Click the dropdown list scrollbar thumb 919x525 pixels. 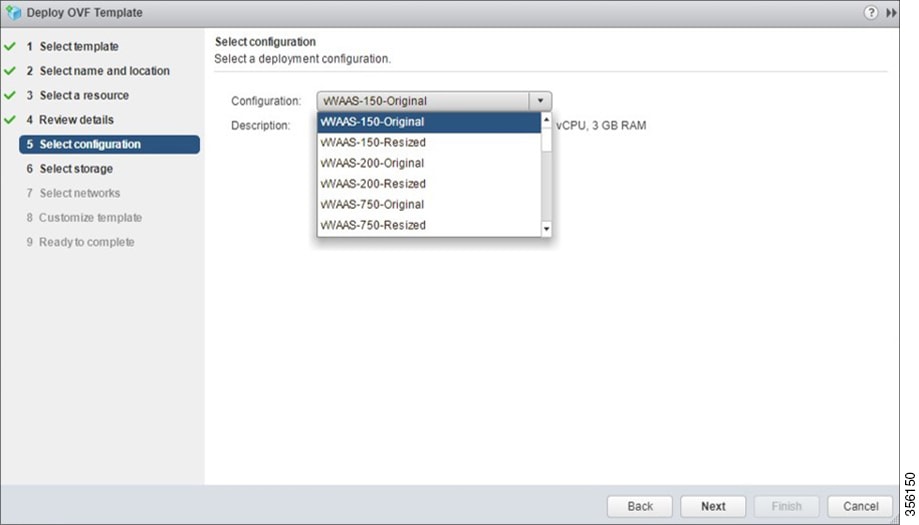pyautogui.click(x=546, y=139)
